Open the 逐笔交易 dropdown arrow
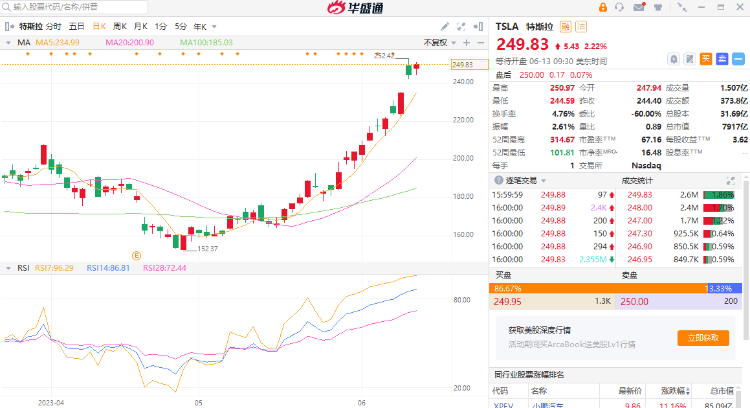Viewport: 750px width, 408px height. pyautogui.click(x=544, y=181)
